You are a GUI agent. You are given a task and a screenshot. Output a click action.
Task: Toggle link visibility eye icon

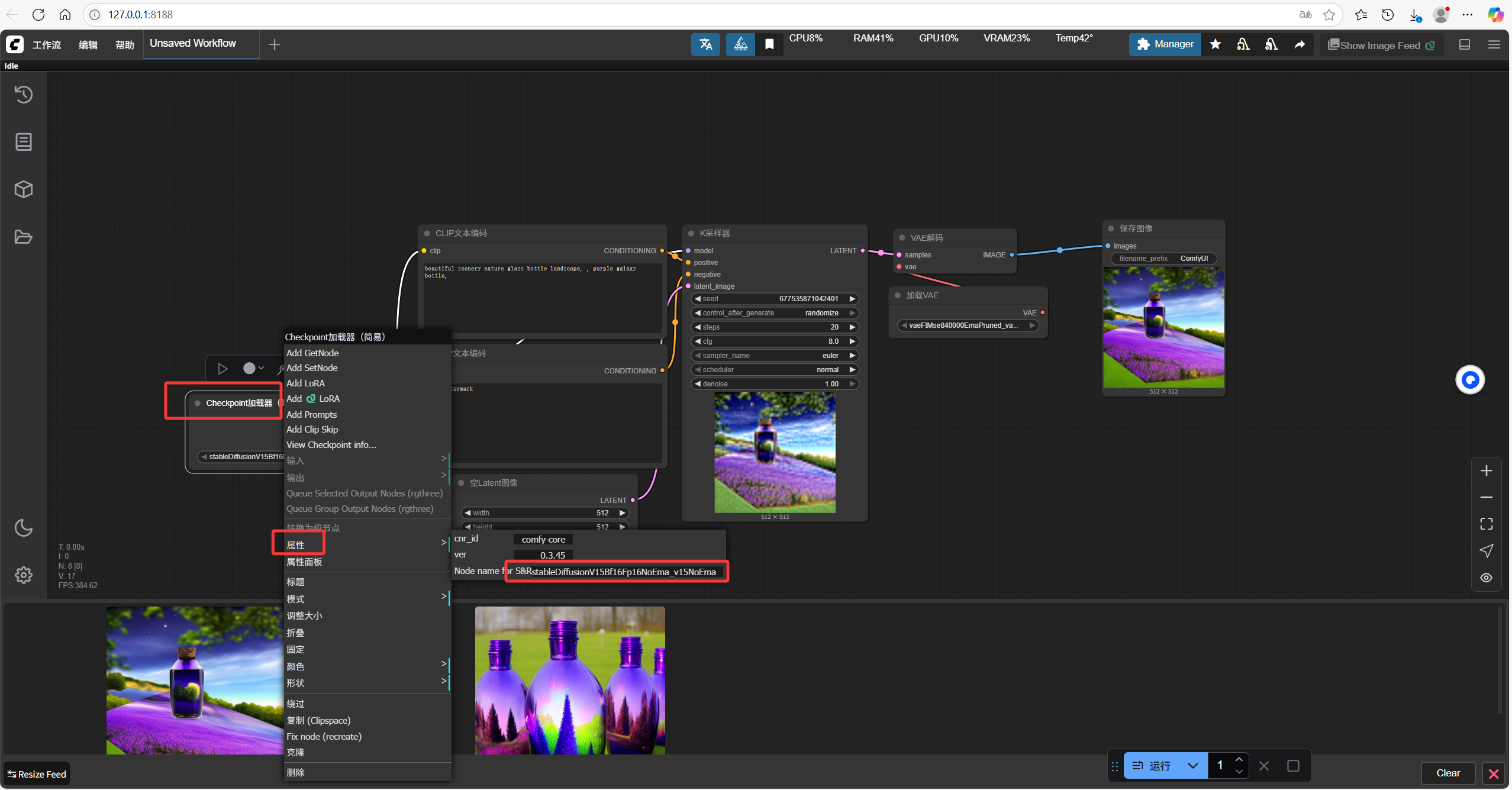point(1486,578)
